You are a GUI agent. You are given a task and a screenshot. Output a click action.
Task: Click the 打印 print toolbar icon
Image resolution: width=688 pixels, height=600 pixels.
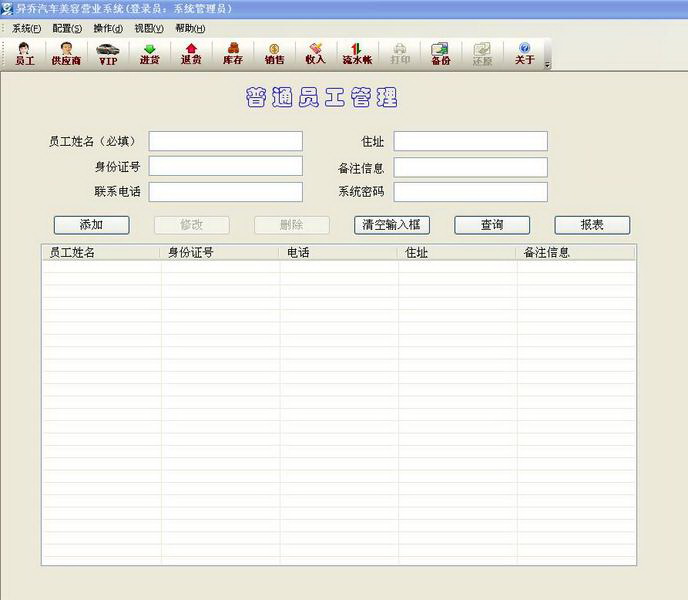pyautogui.click(x=400, y=54)
